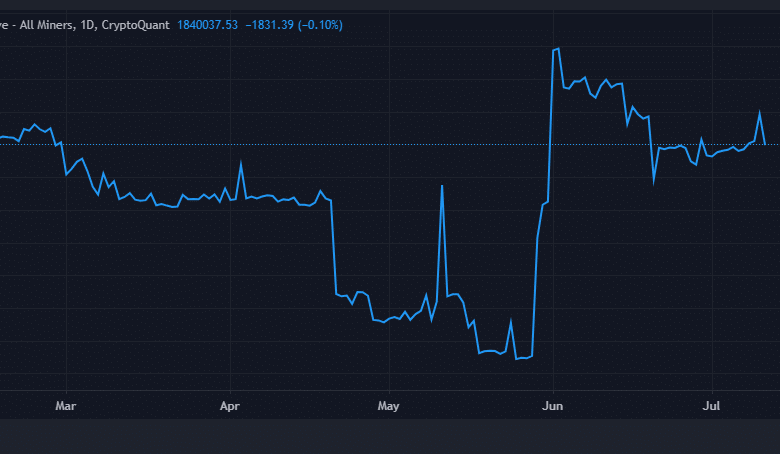780x454 pixels.
Task: Click the mid-May spike on the line
Action: click(x=441, y=186)
